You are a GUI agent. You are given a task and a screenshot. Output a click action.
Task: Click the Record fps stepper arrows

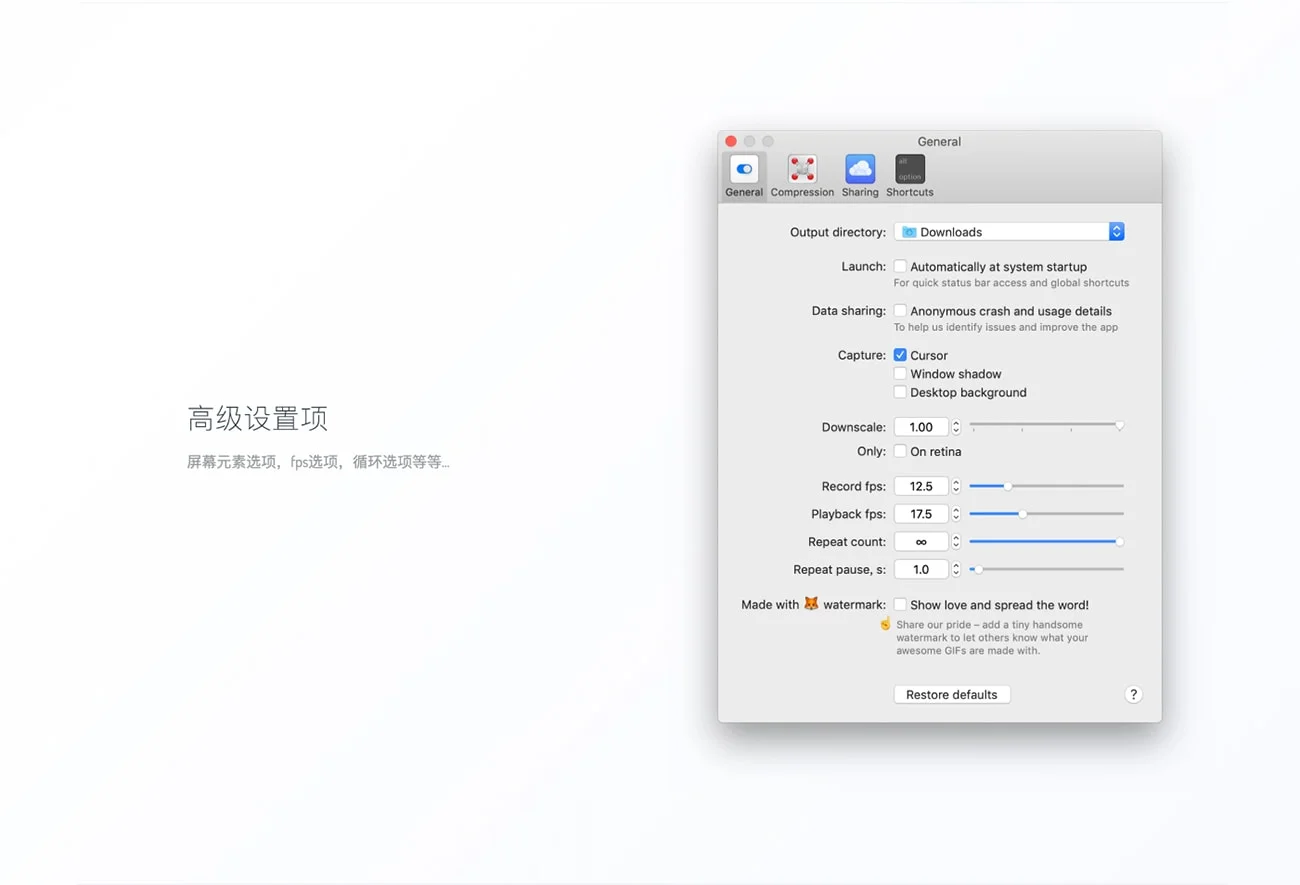click(x=956, y=486)
